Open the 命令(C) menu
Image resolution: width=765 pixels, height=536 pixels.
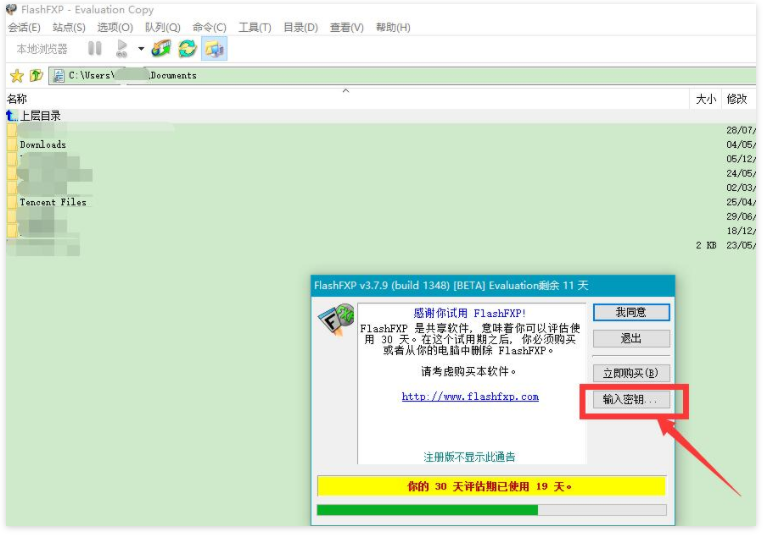(x=209, y=27)
